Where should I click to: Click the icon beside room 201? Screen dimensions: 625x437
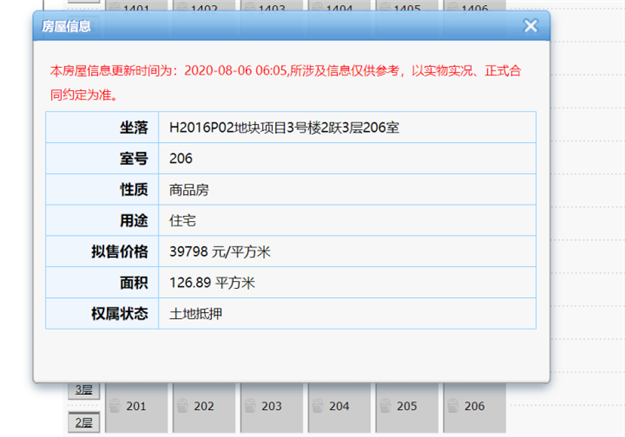pos(115,406)
